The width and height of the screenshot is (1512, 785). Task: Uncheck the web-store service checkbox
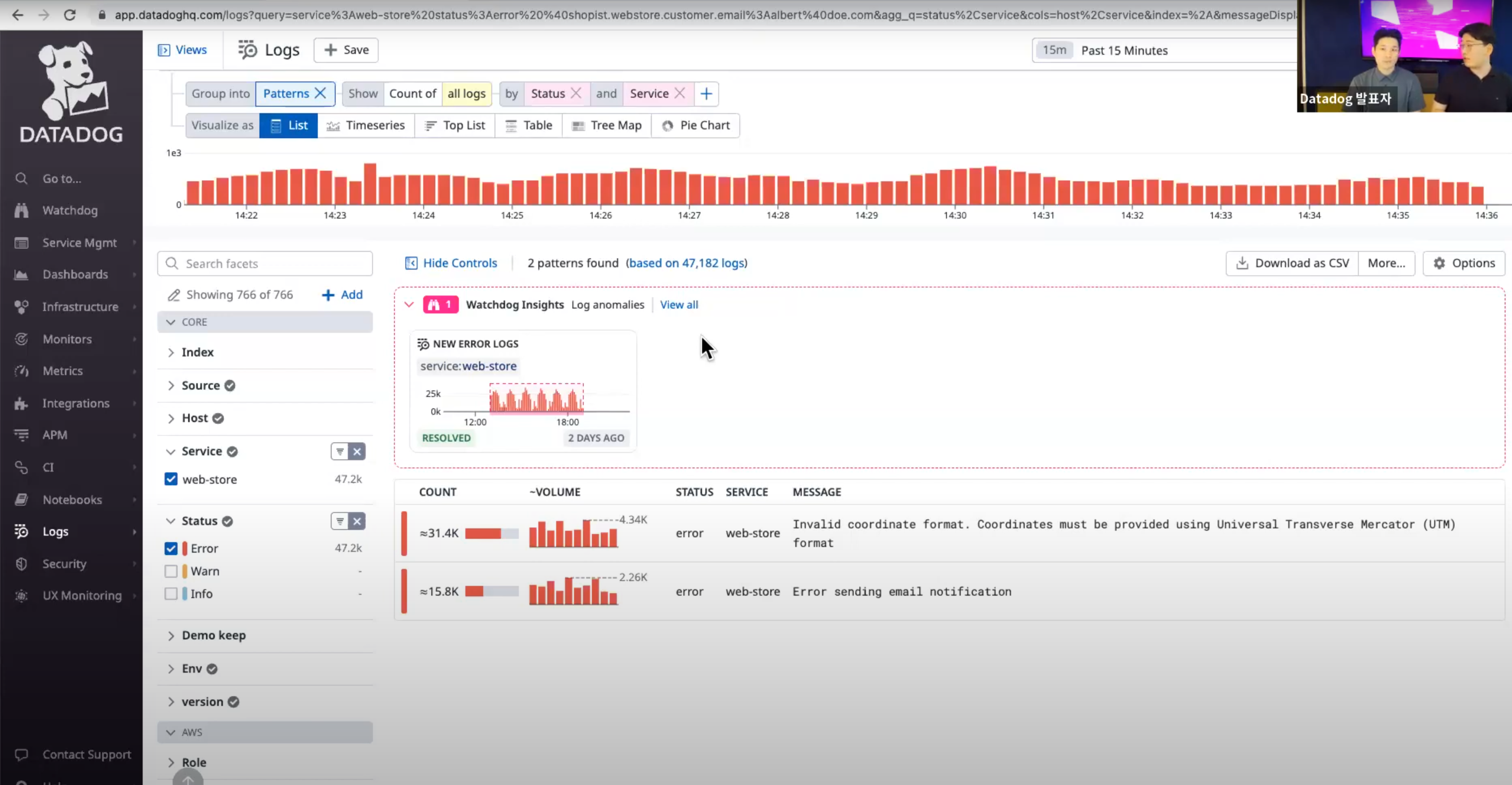point(171,479)
